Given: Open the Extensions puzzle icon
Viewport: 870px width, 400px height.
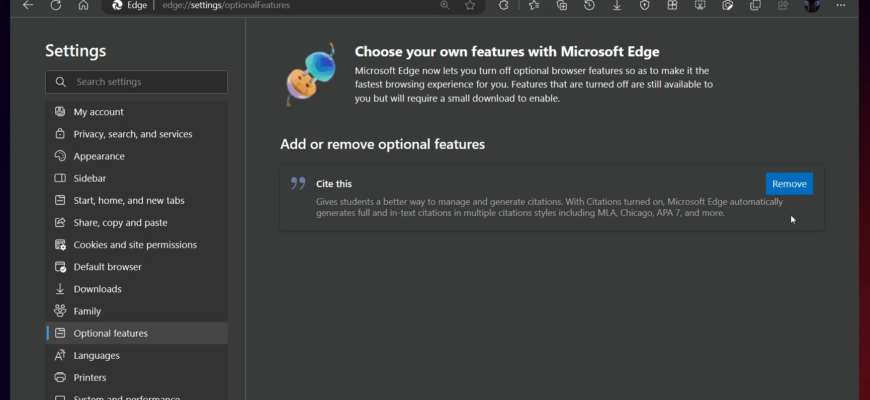Looking at the screenshot, I should pos(503,5).
